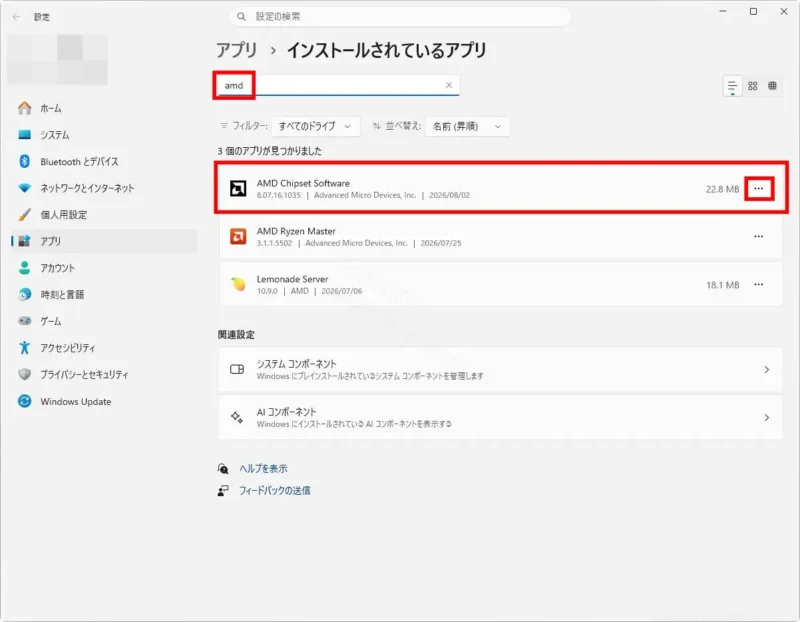Open 個人用設定 in the sidebar

click(104, 214)
